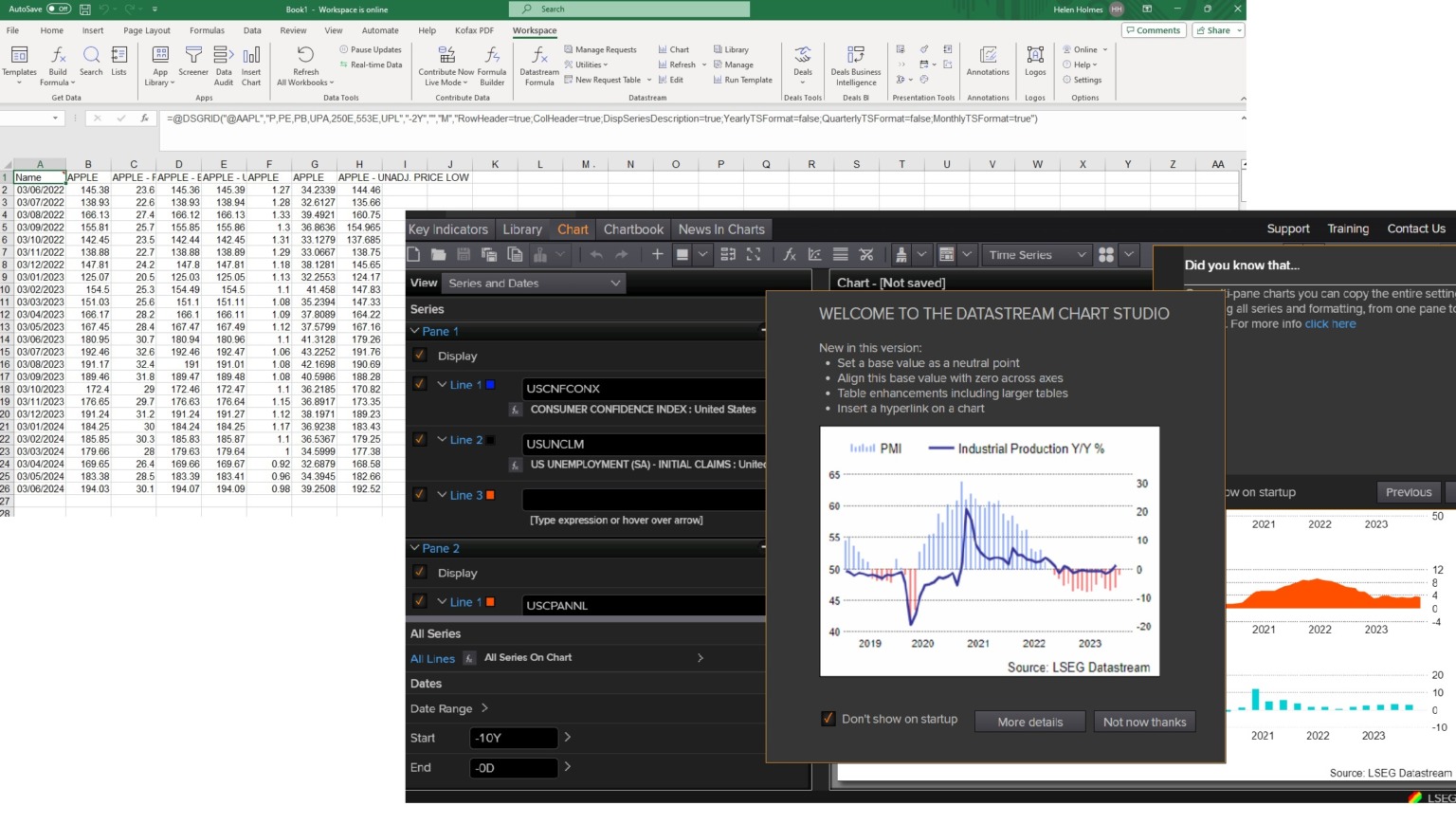This screenshot has height=824, width=1456.
Task: Click the plus icon in Chart Studio toolbar
Action: [x=657, y=255]
